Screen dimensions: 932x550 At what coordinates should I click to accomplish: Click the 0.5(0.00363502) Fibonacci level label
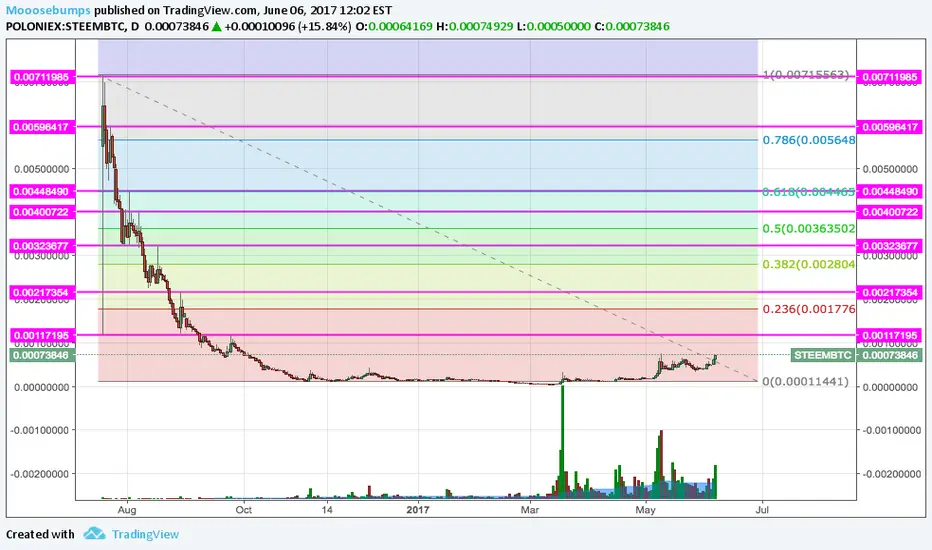pyautogui.click(x=809, y=228)
